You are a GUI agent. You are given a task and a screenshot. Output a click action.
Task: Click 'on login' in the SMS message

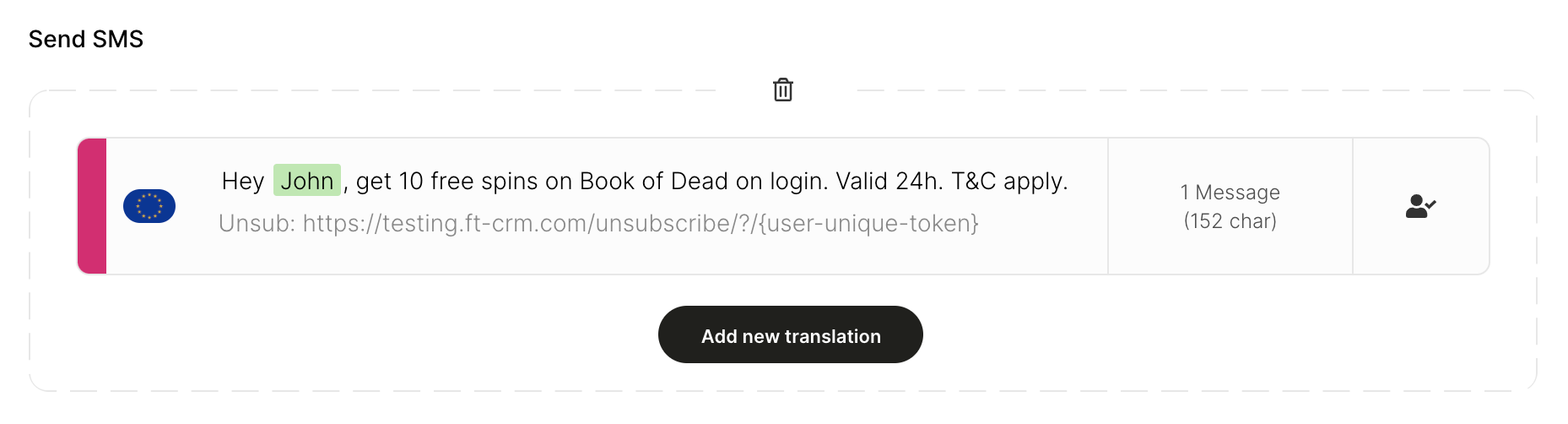[x=781, y=181]
